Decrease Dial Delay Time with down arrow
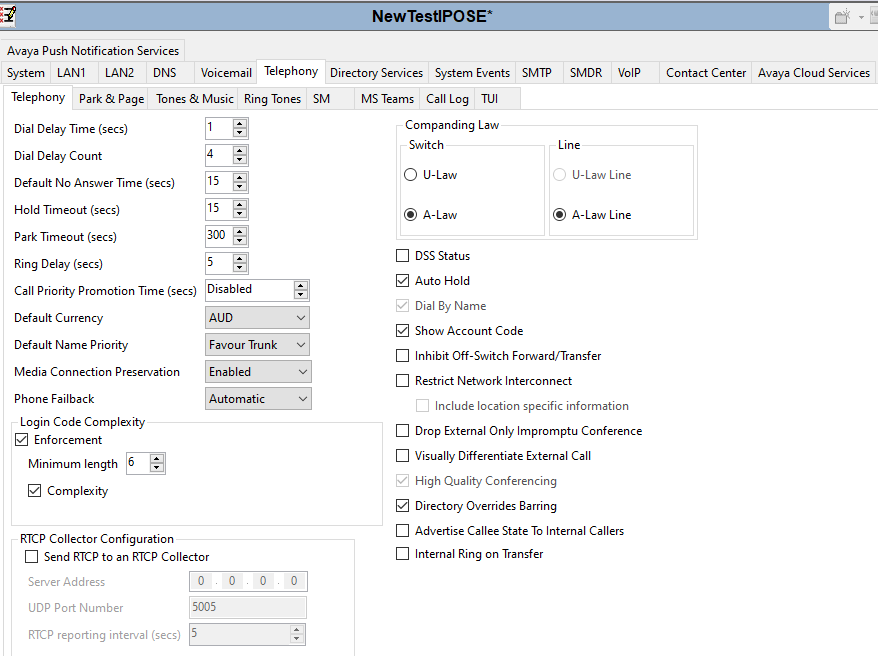Image resolution: width=878 pixels, height=656 pixels. pyautogui.click(x=240, y=133)
